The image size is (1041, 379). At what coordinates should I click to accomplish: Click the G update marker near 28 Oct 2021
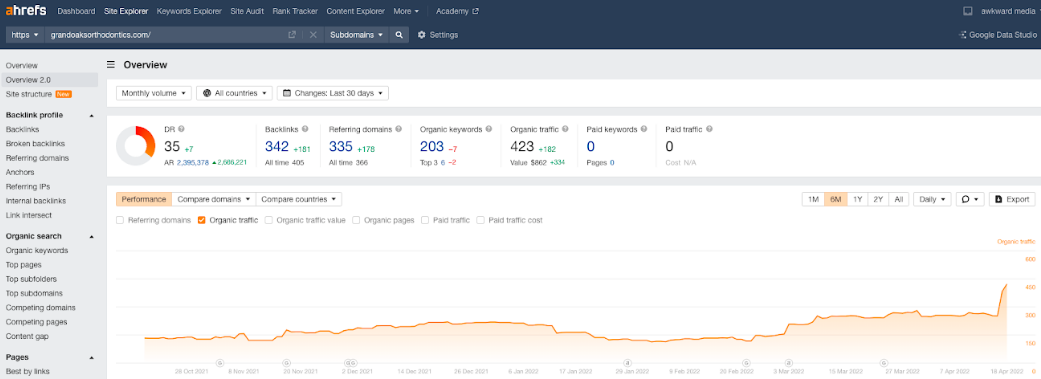pos(220,362)
